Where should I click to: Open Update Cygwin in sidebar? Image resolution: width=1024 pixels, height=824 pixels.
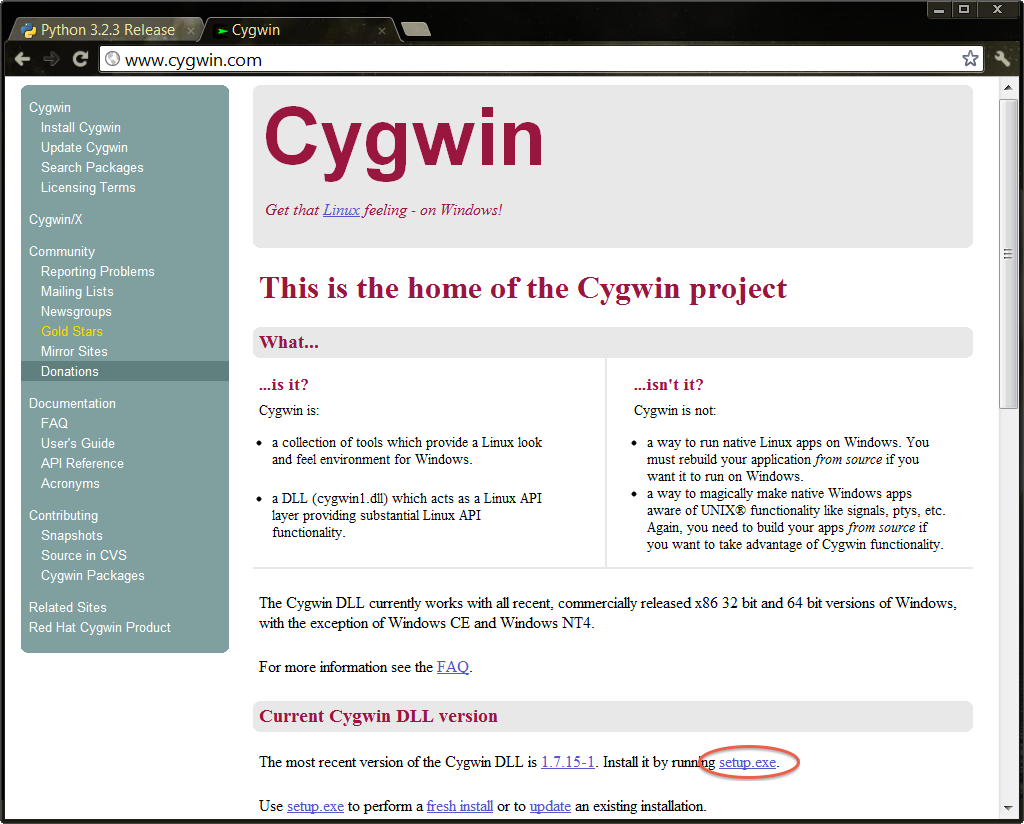[x=84, y=148]
